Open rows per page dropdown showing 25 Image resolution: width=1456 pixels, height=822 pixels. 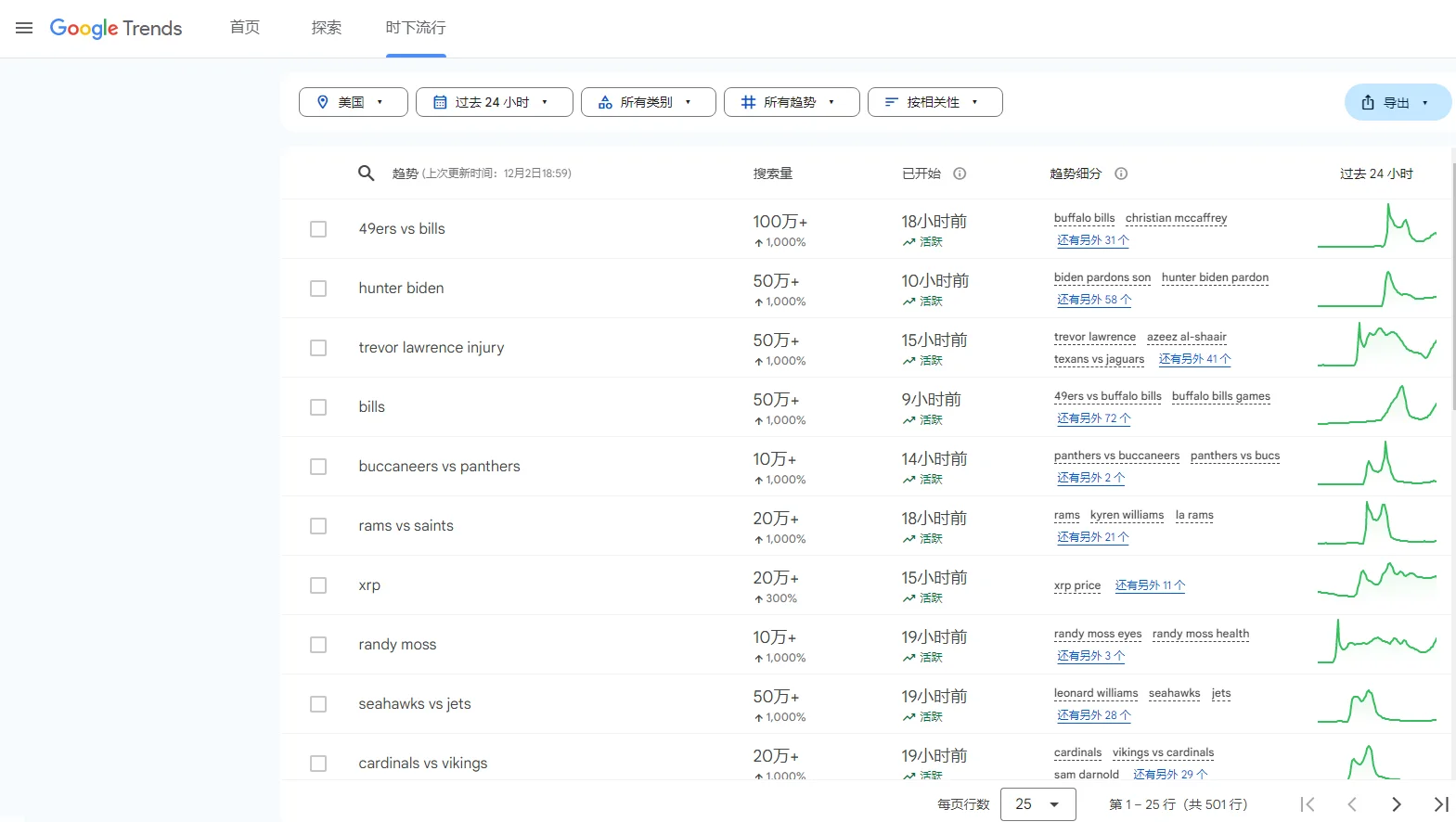(1038, 804)
